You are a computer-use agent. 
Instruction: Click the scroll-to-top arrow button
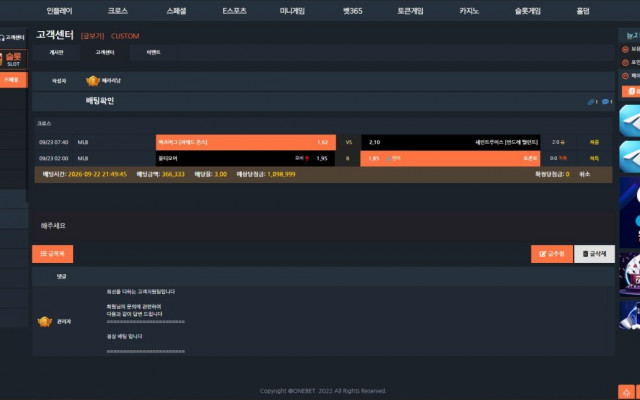click(626, 392)
